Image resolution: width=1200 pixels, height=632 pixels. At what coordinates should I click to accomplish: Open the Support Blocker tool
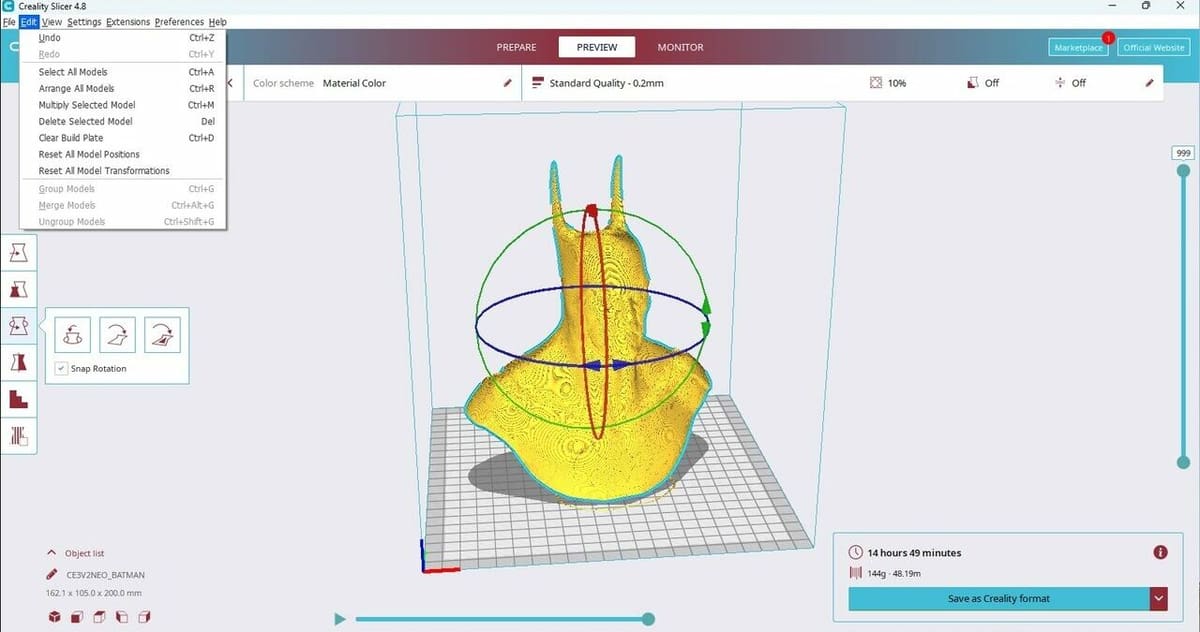click(x=19, y=434)
